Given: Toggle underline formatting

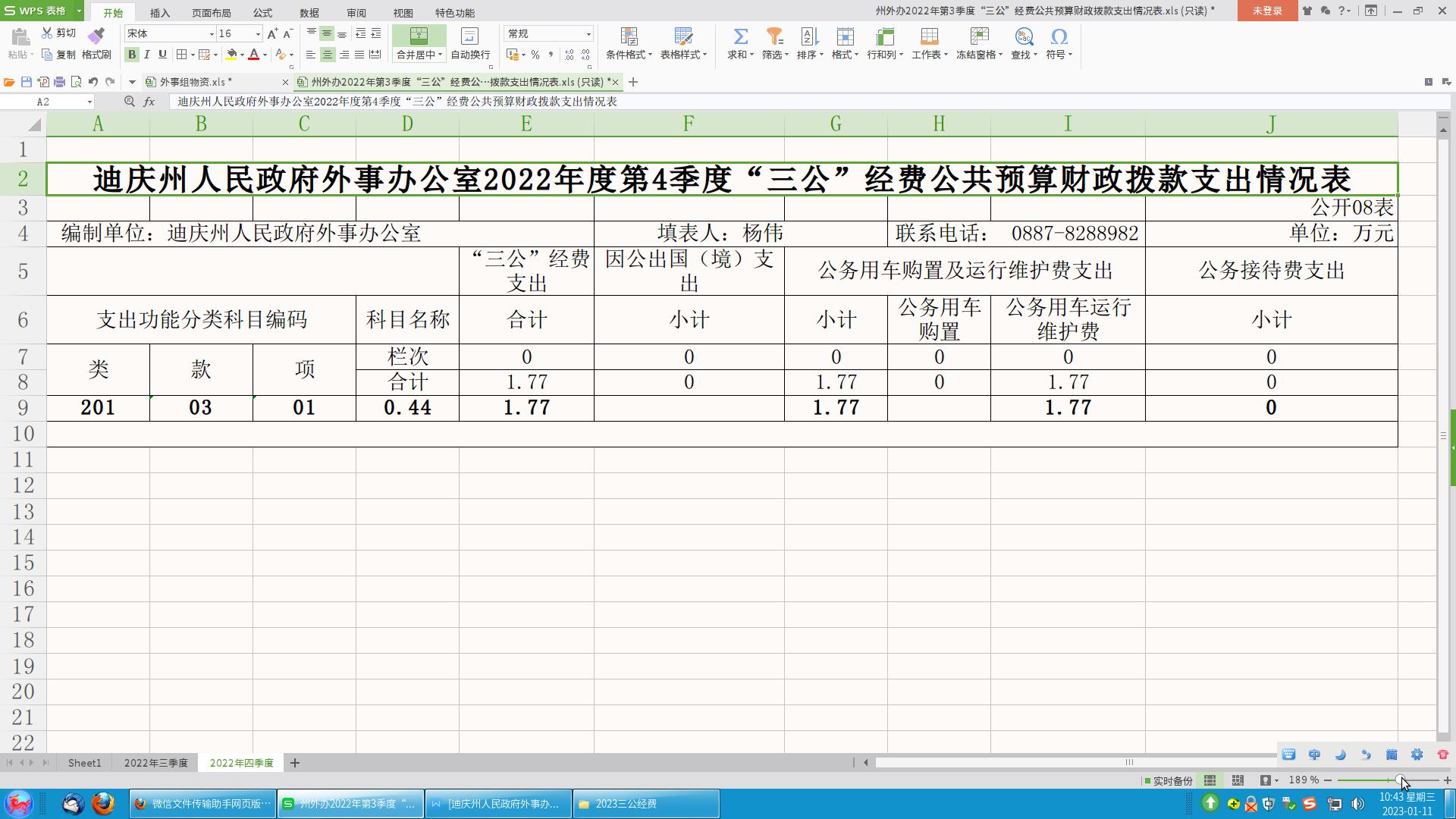Looking at the screenshot, I should (x=162, y=54).
